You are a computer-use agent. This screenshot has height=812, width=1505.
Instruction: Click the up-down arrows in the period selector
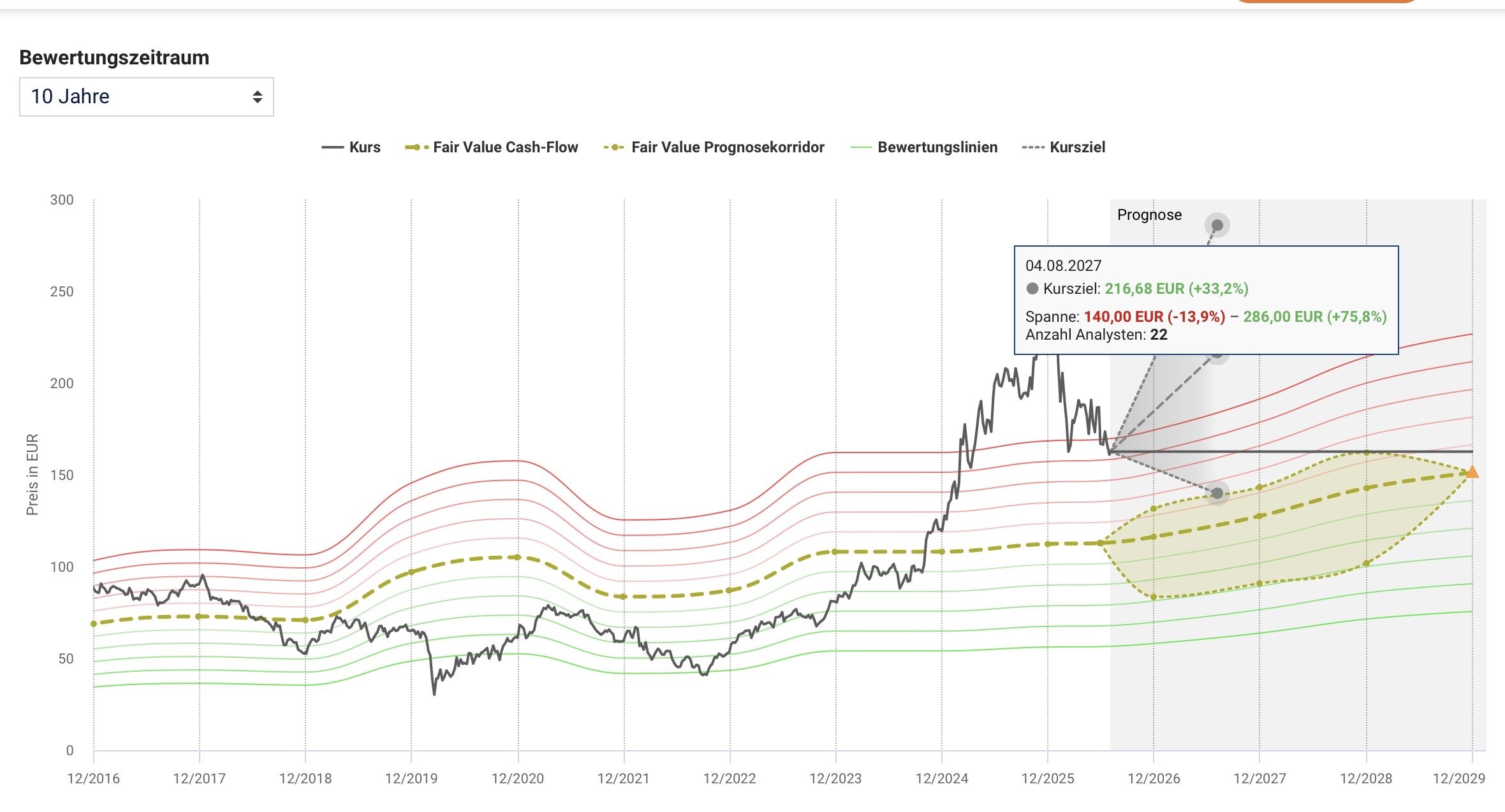pyautogui.click(x=258, y=97)
